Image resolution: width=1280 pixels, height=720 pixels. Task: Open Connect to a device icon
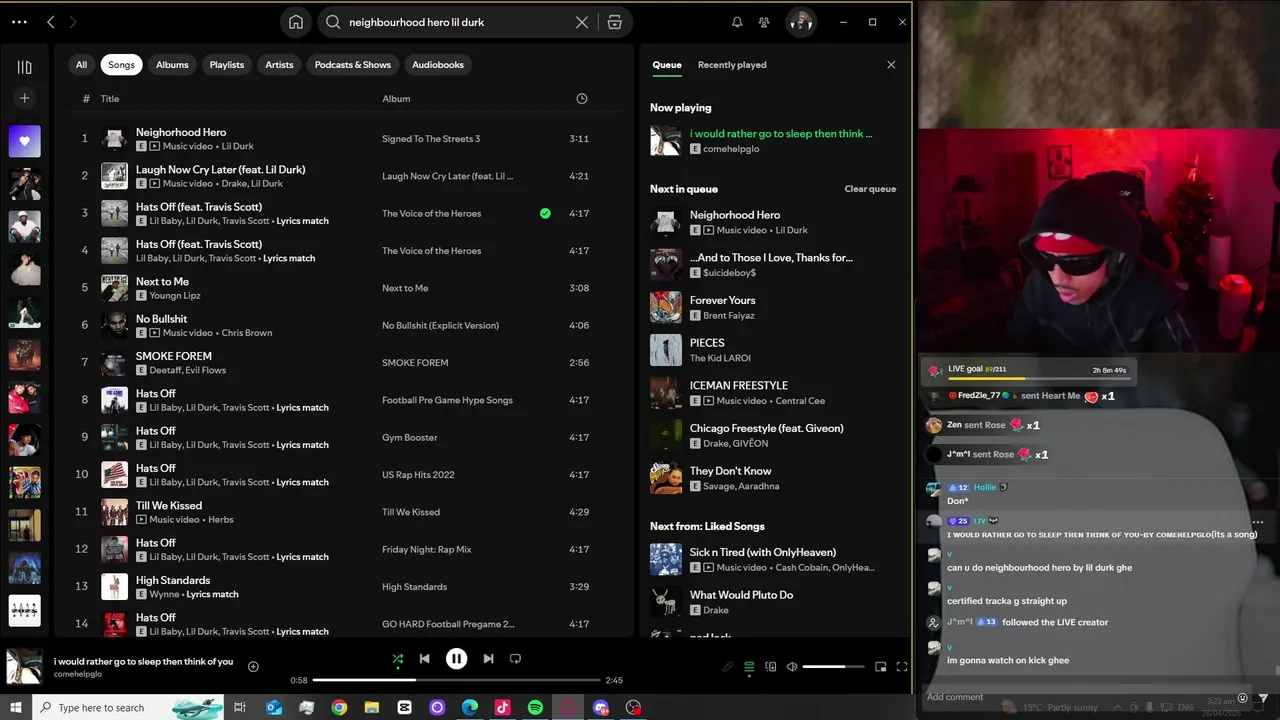[770, 667]
